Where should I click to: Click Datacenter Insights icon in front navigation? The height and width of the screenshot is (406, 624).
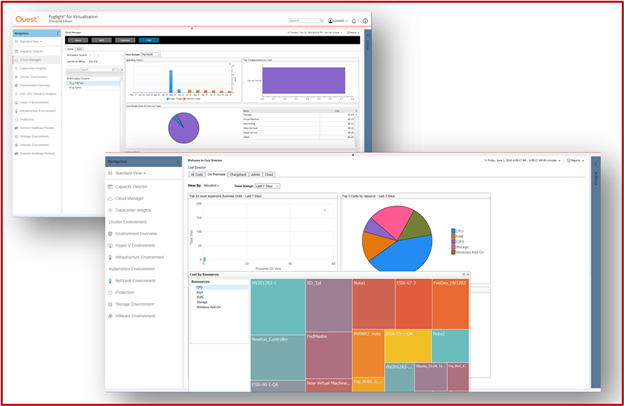tap(110, 210)
